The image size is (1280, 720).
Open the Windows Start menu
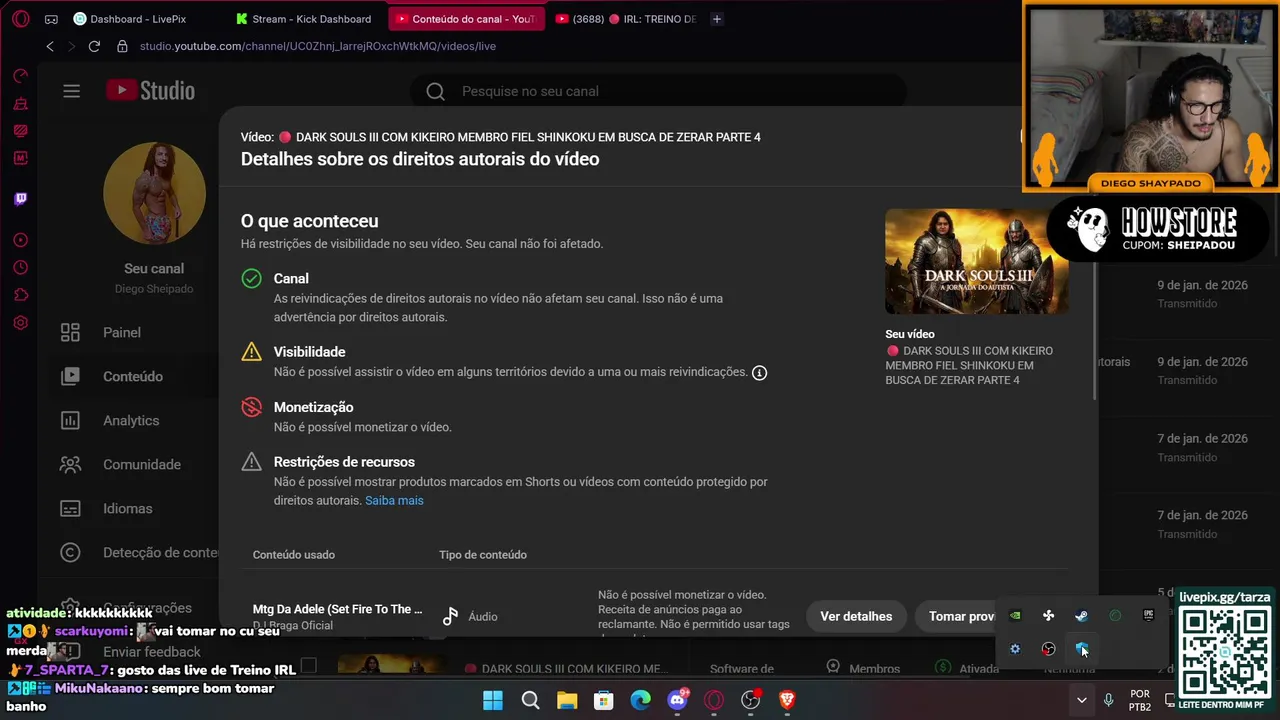tap(493, 700)
